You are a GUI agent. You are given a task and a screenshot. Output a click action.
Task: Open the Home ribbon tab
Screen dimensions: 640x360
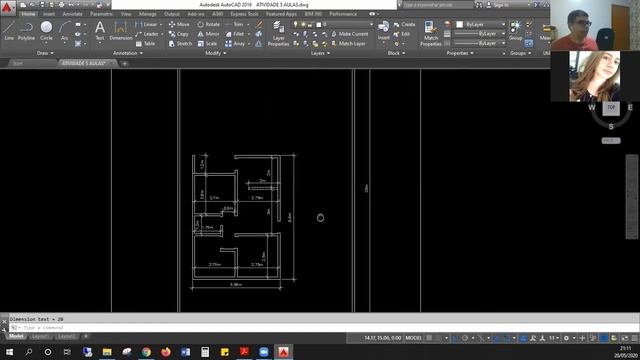[28, 14]
